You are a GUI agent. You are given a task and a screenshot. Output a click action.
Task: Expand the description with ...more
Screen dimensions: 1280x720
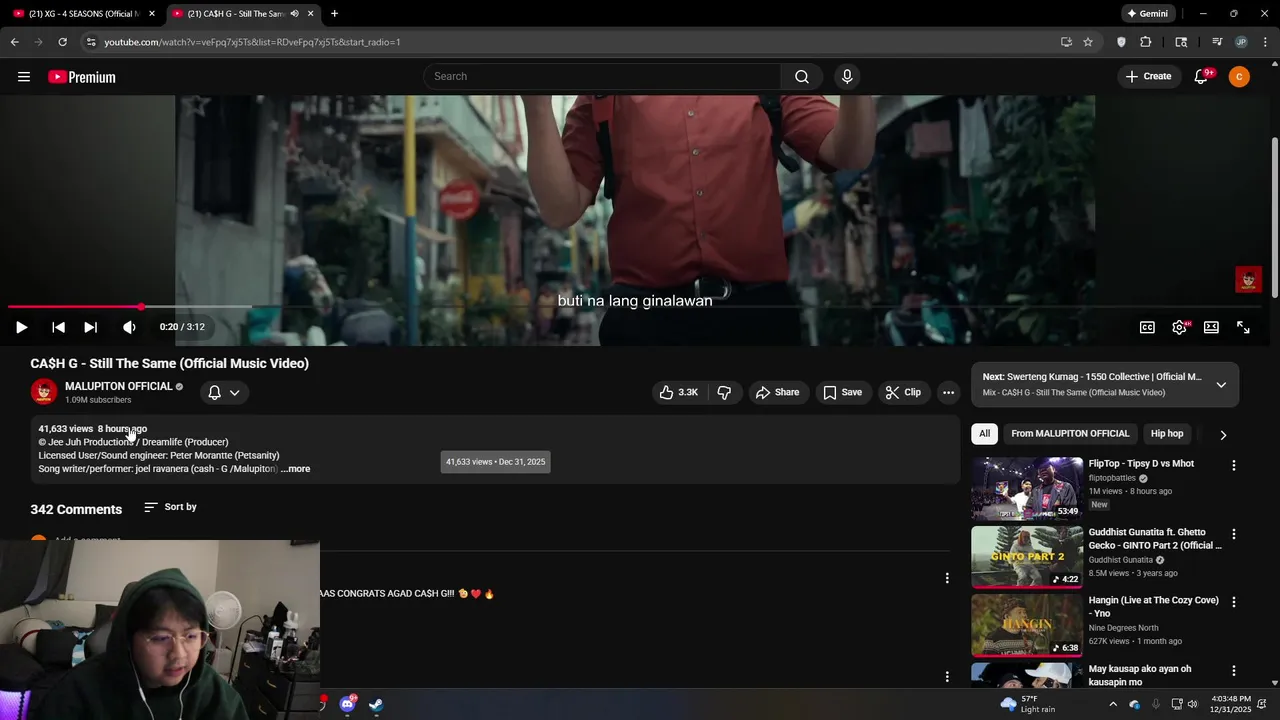pos(295,469)
